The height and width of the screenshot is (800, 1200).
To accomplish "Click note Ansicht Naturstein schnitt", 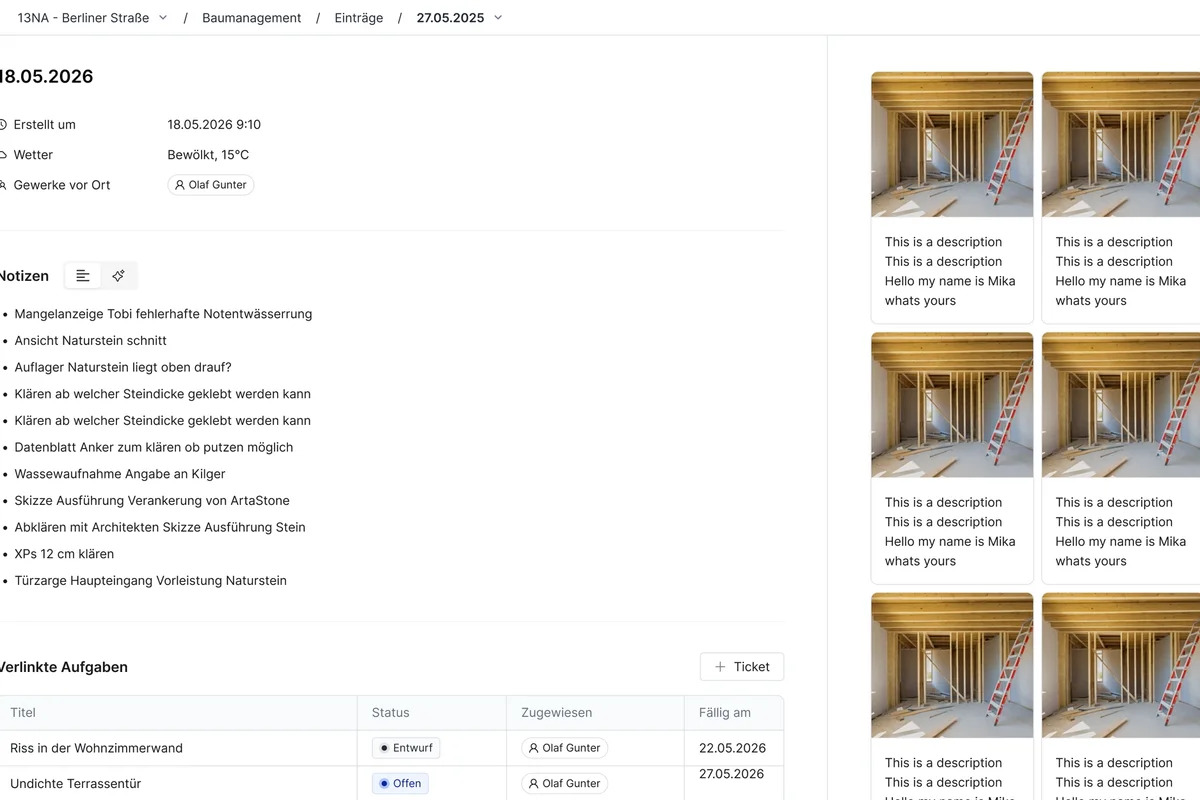I will 90,341.
